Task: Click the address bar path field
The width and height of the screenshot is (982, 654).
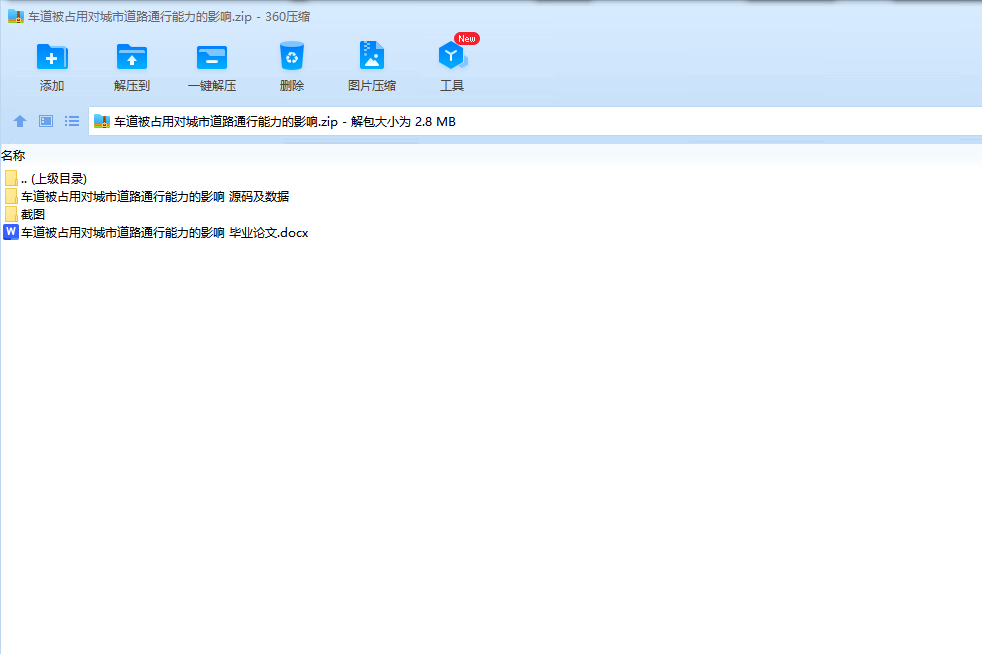Action: point(535,122)
